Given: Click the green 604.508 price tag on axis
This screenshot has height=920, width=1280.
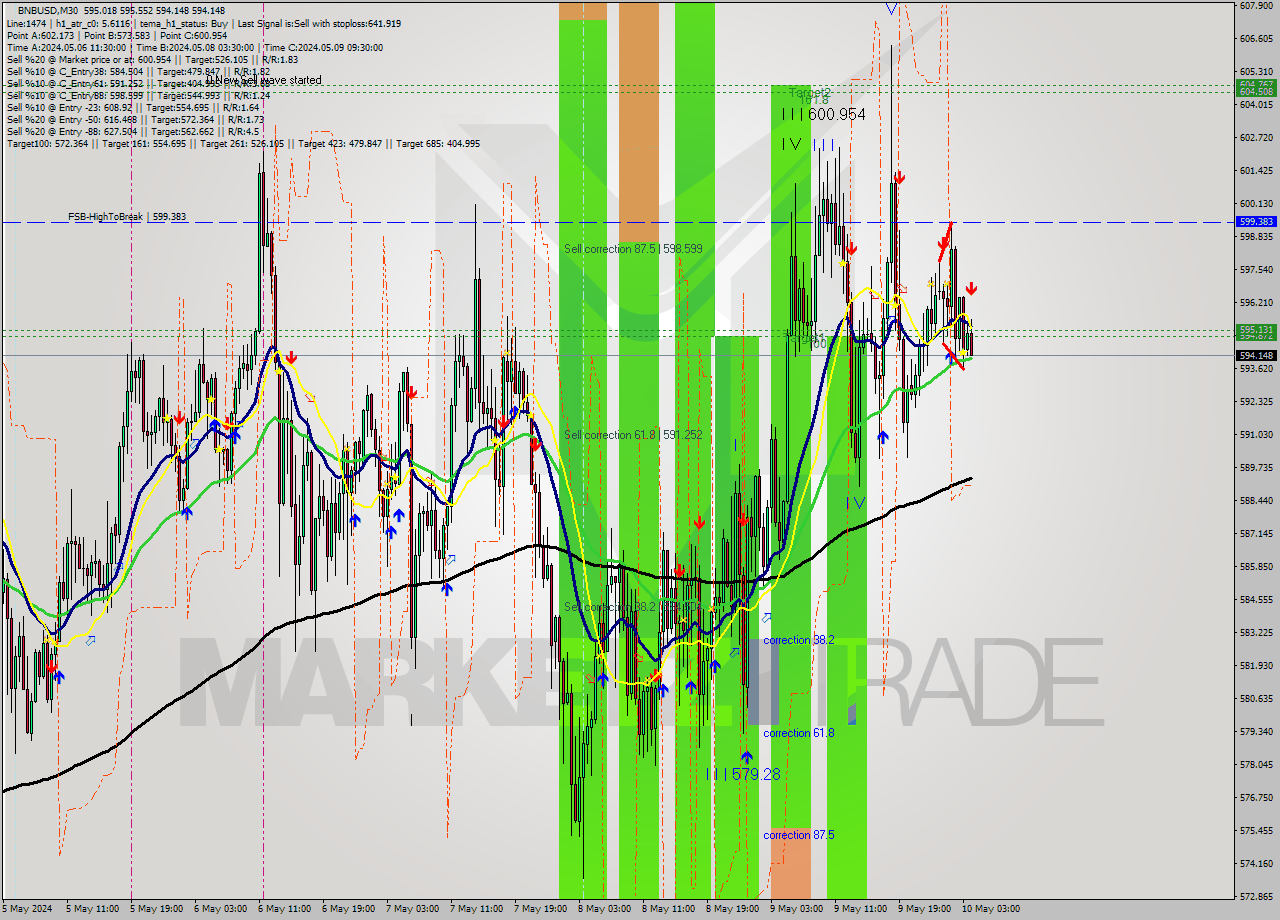Looking at the screenshot, I should click(1256, 91).
